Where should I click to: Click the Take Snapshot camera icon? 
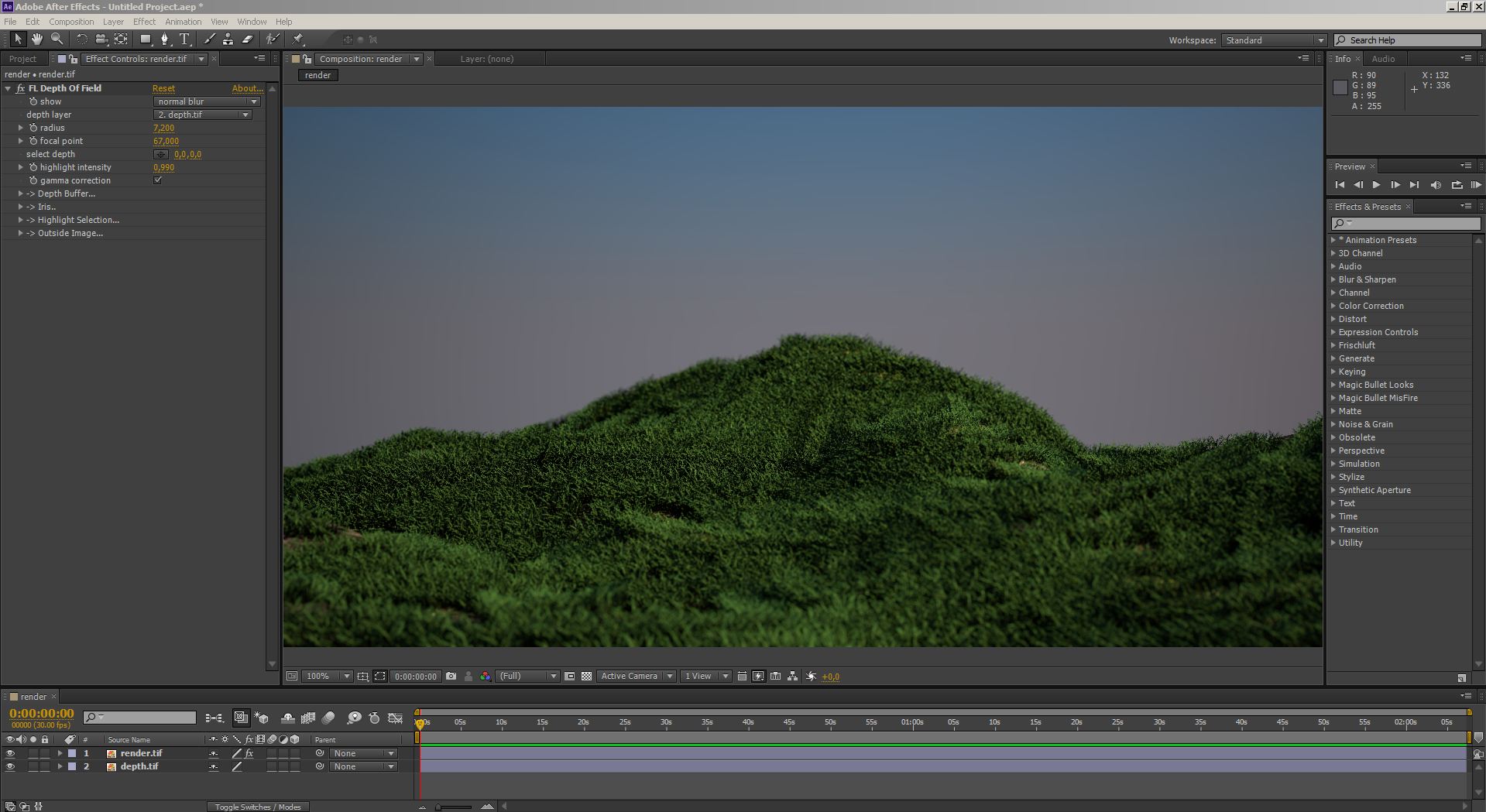point(451,676)
